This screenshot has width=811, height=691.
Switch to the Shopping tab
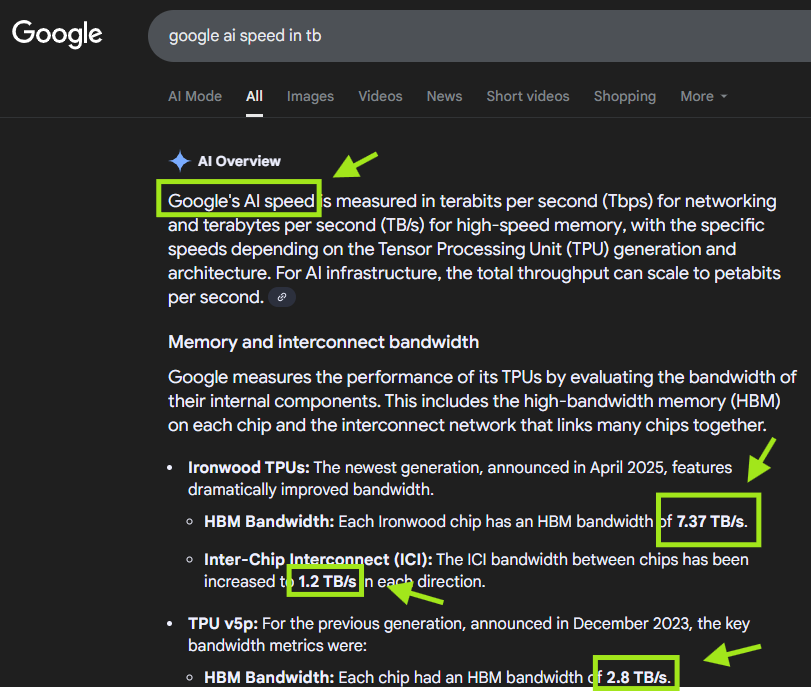pos(625,96)
